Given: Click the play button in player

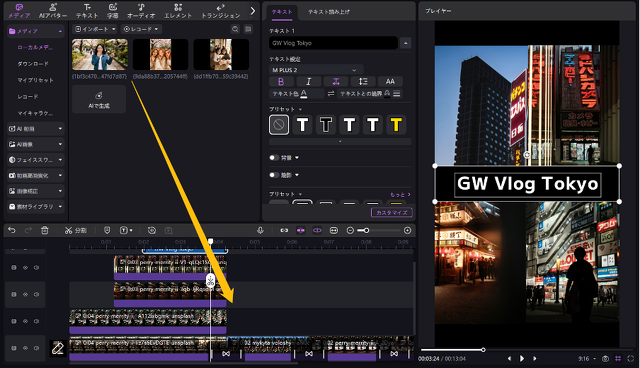Looking at the screenshot, I should tap(522, 359).
